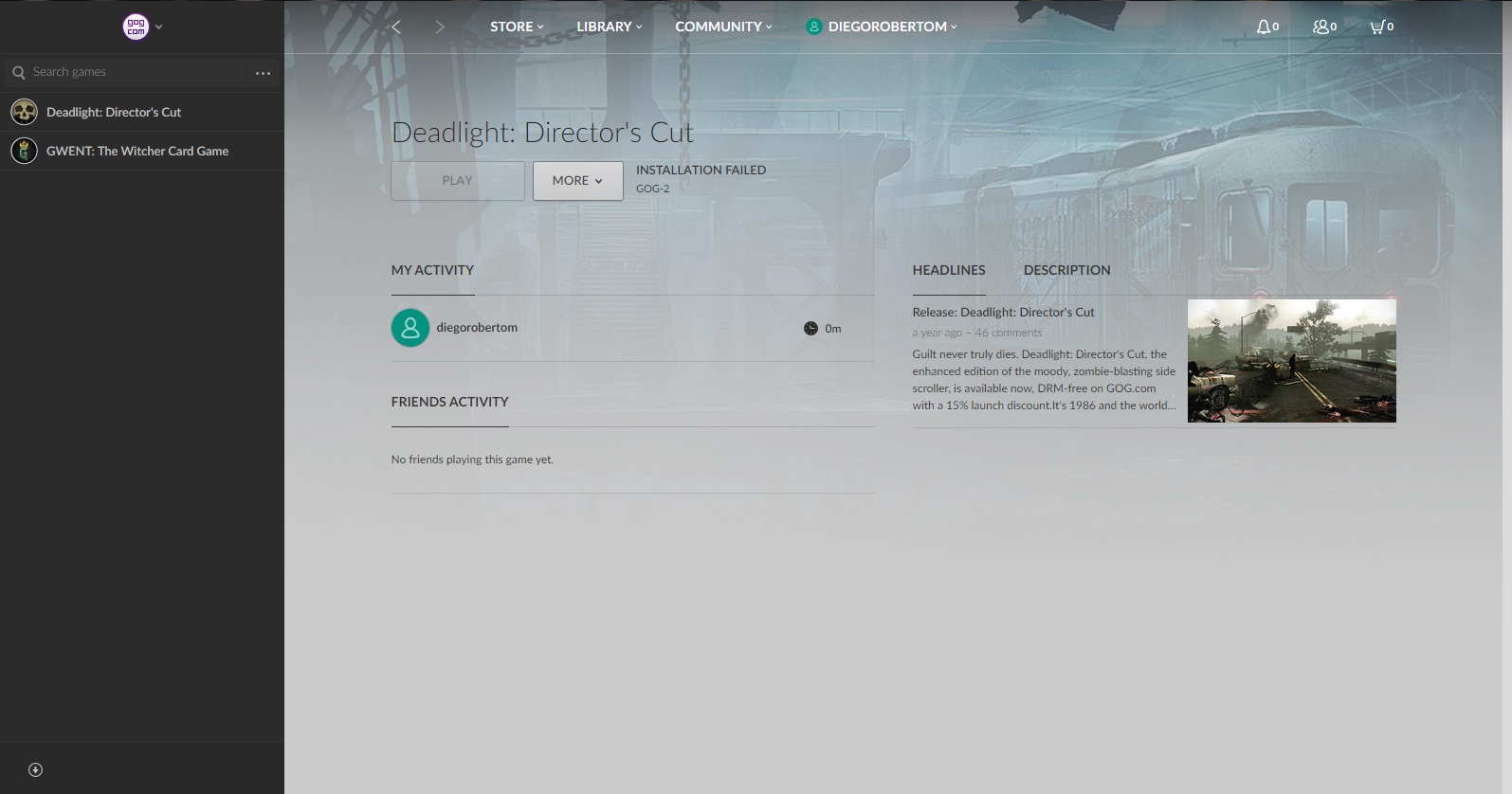Click the GOG-2 error code
The height and width of the screenshot is (794, 1512).
pyautogui.click(x=652, y=189)
